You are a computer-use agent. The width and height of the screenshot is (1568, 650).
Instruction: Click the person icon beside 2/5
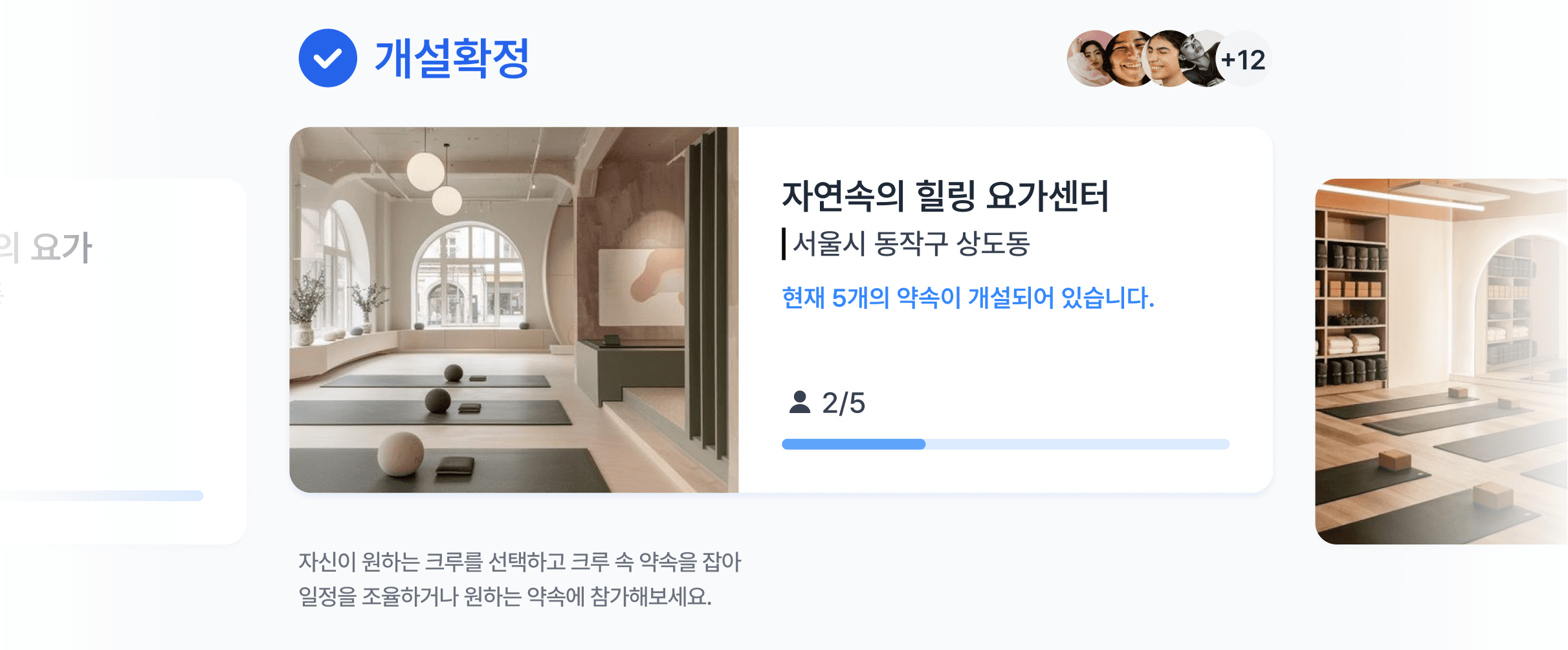pyautogui.click(x=800, y=402)
